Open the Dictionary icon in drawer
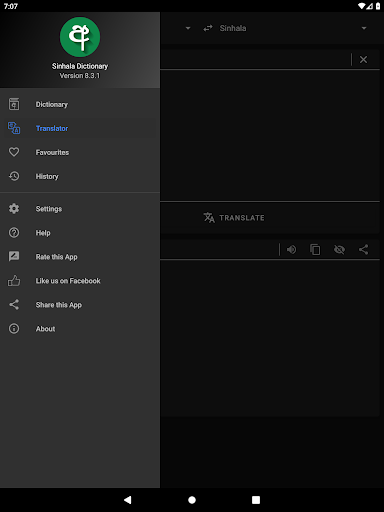This screenshot has width=384, height=512. click(14, 104)
